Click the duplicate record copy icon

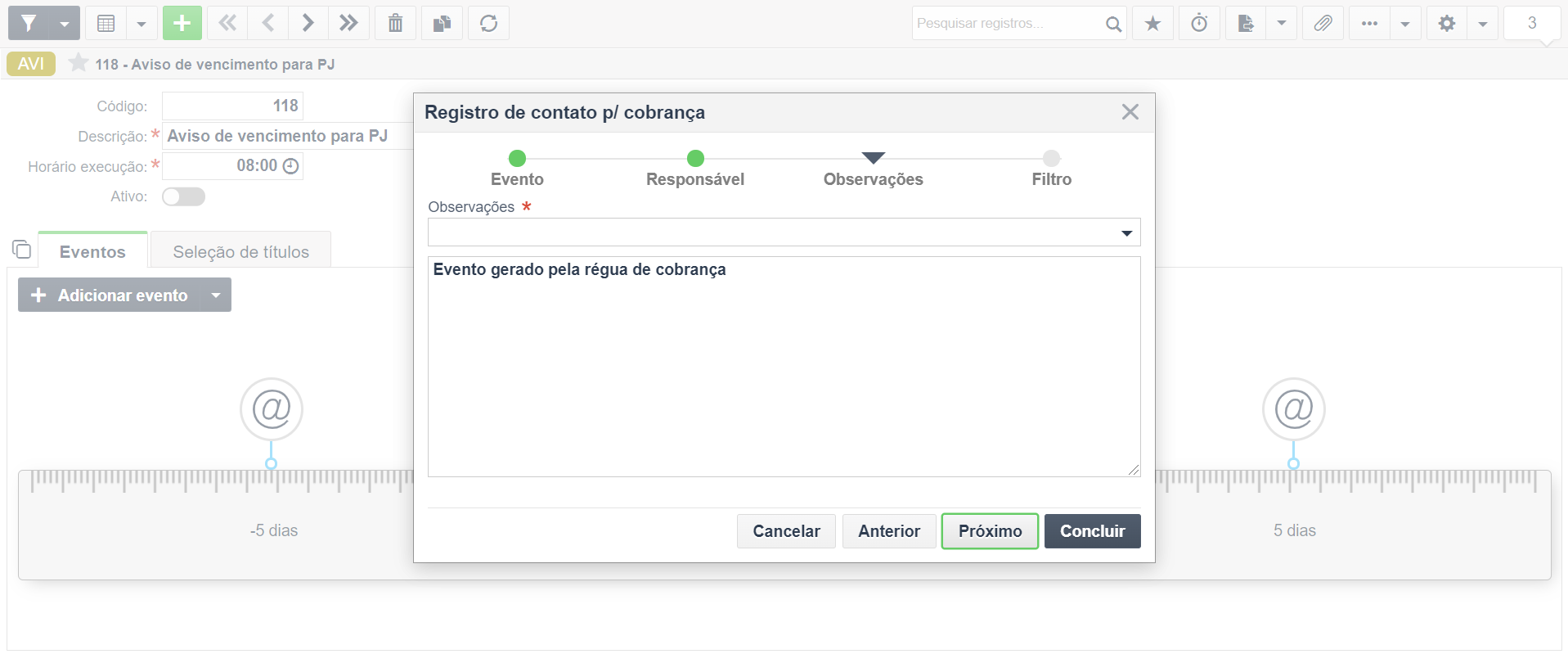(x=443, y=23)
